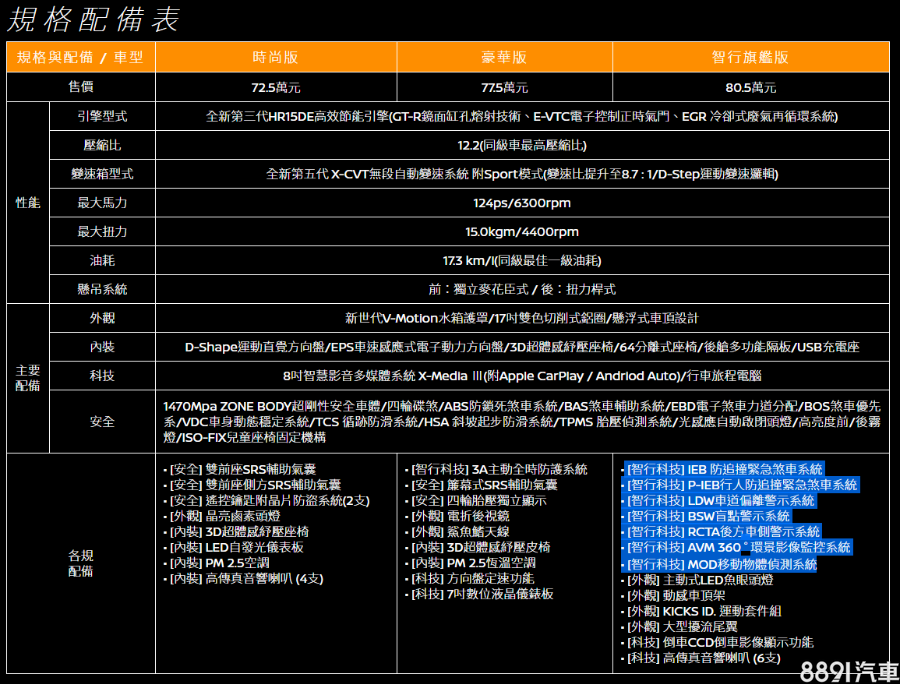Image resolution: width=900 pixels, height=684 pixels.
Task: Select the 時尚版 column header
Action: pos(275,58)
